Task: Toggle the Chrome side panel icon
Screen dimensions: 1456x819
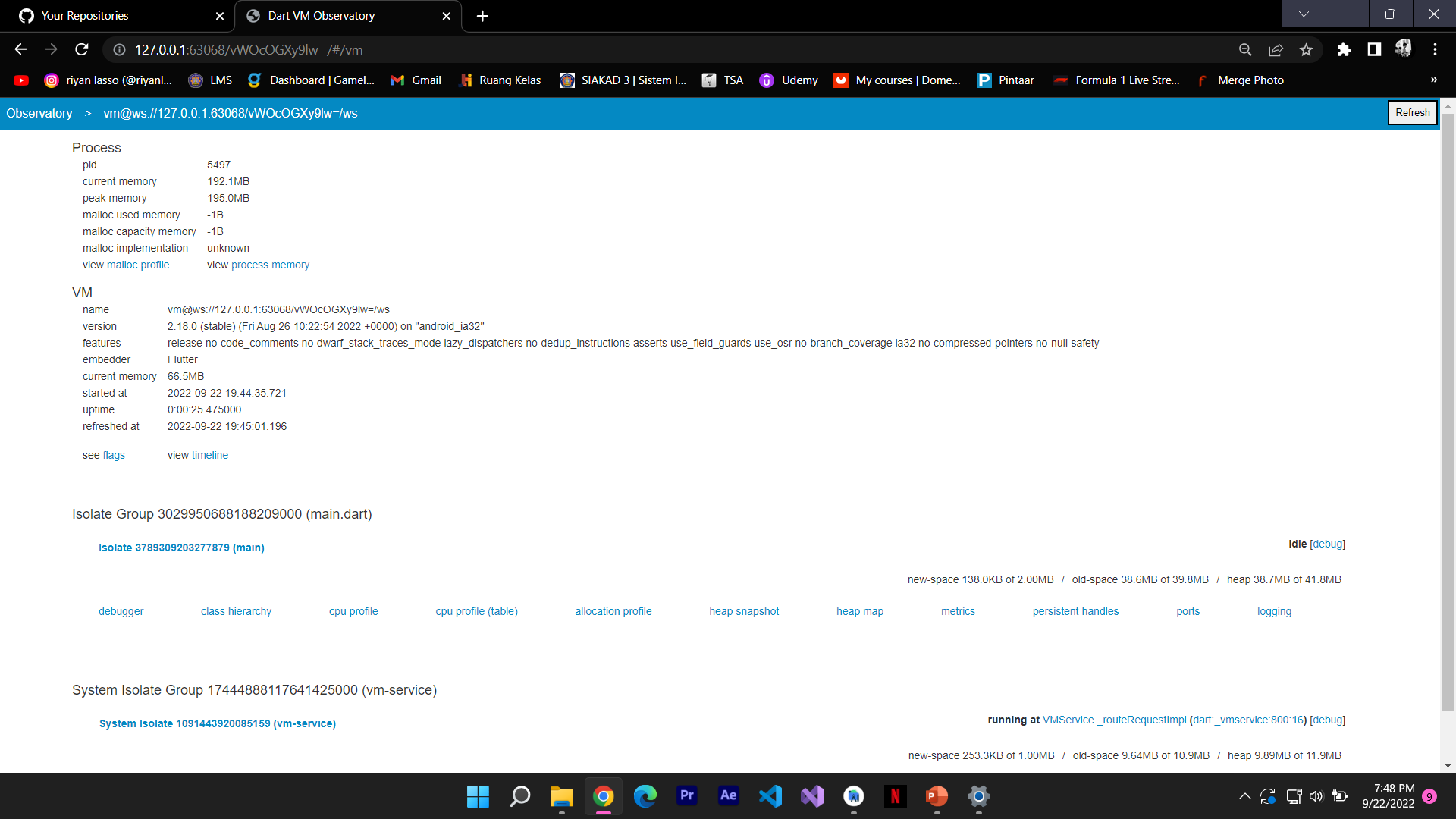Action: pos(1373,49)
